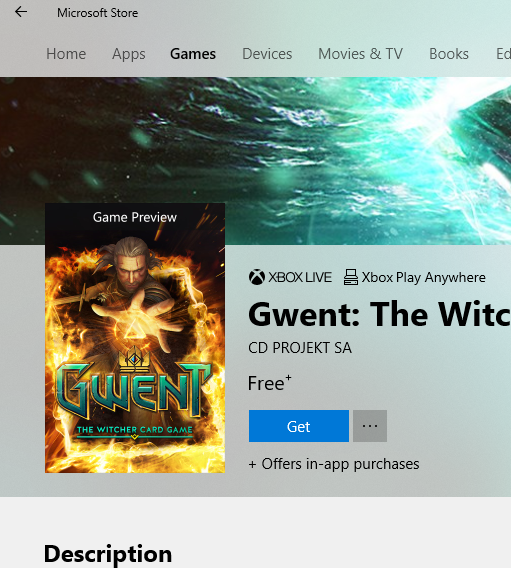Open the Devices tab
Screen dimensions: 511x568
click(267, 54)
